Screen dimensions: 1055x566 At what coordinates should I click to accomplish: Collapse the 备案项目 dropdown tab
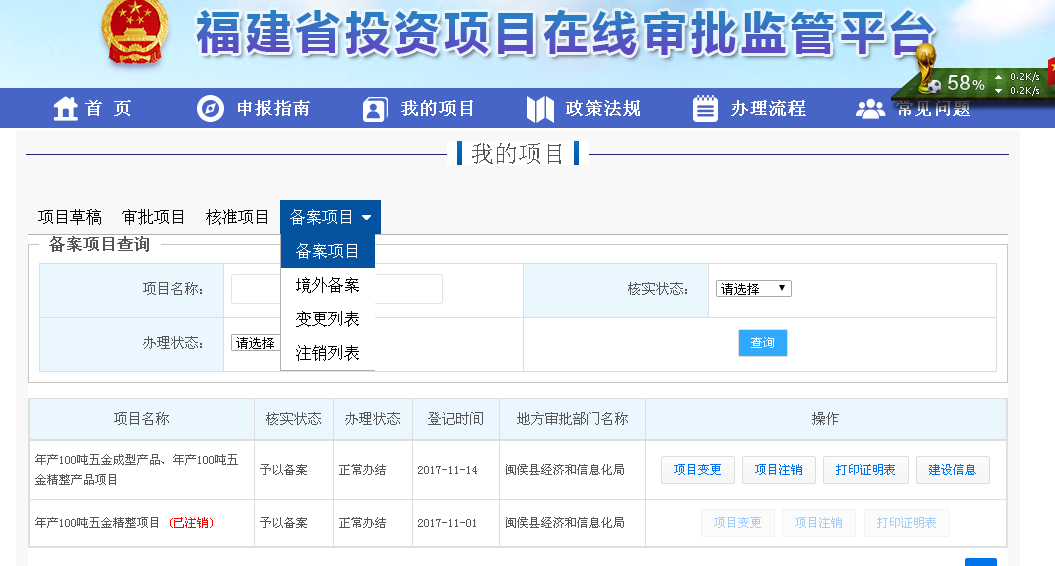click(330, 217)
